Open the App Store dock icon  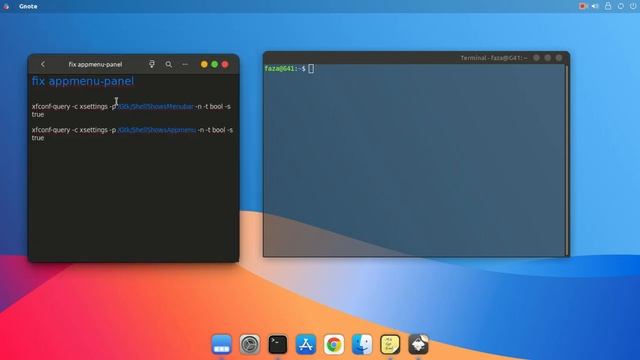[x=306, y=344]
